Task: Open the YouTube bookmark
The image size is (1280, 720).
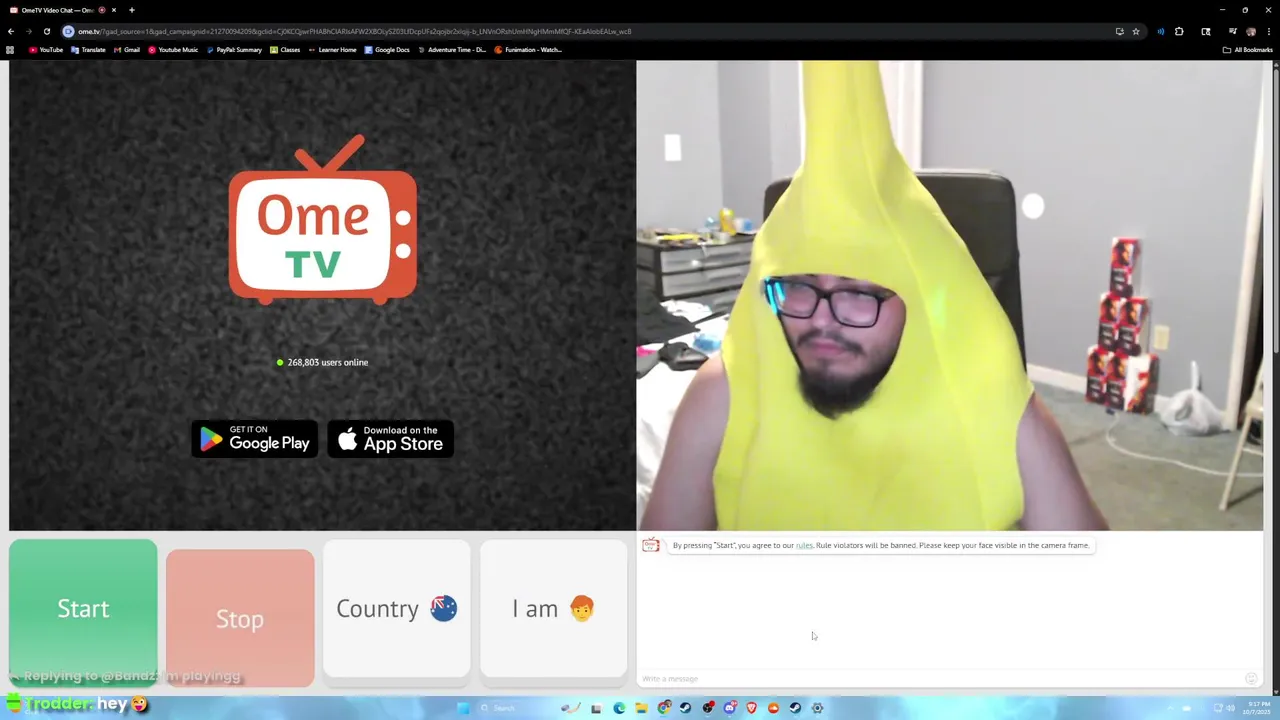Action: (46, 49)
